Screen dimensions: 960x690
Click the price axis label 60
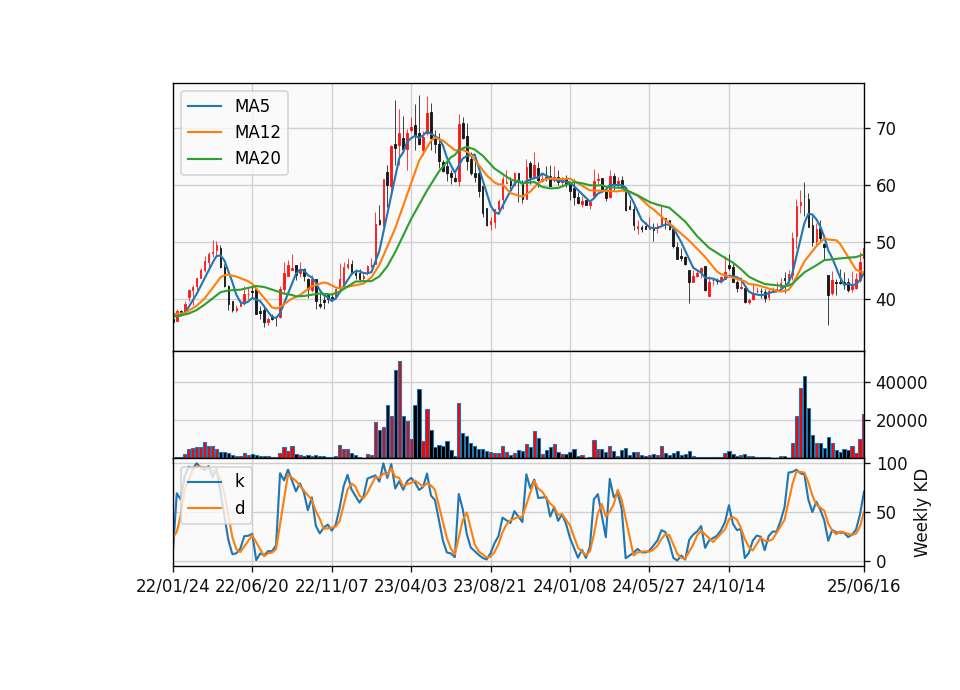(886, 186)
